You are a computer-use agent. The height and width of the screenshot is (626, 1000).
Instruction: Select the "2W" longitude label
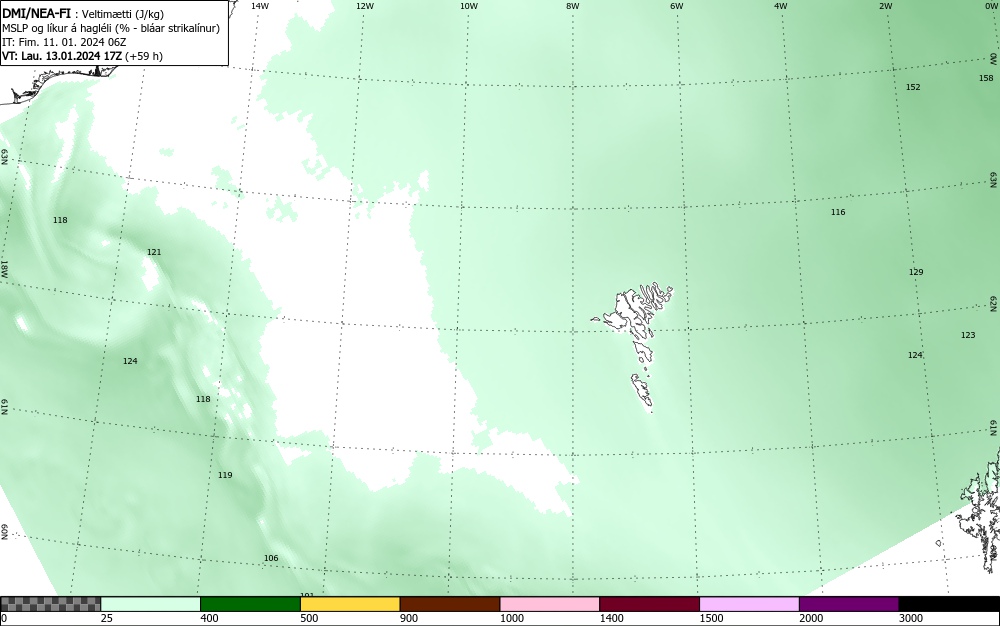click(x=885, y=6)
